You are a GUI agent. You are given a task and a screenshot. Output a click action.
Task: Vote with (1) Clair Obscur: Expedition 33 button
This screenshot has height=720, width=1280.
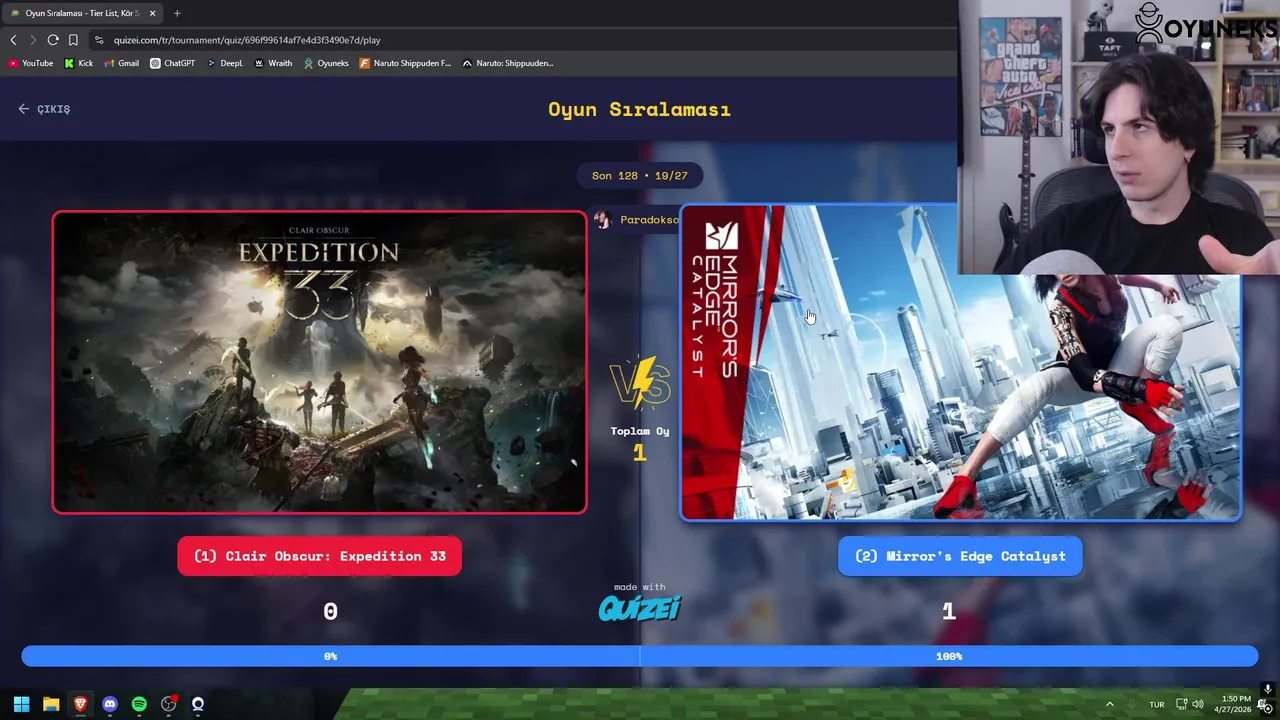(320, 556)
